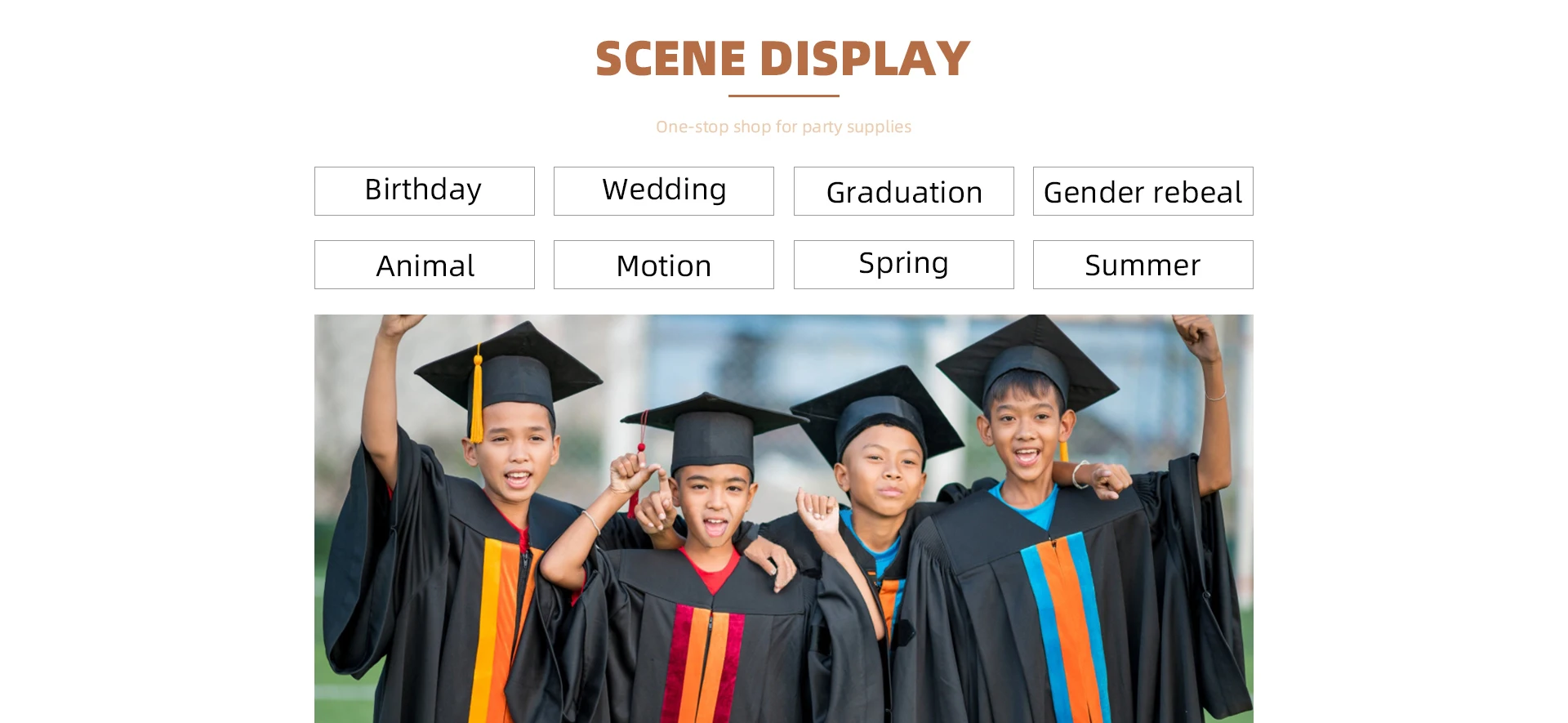Select the Animal theme box
Image resolution: width=1568 pixels, height=723 pixels.
pyautogui.click(x=425, y=265)
